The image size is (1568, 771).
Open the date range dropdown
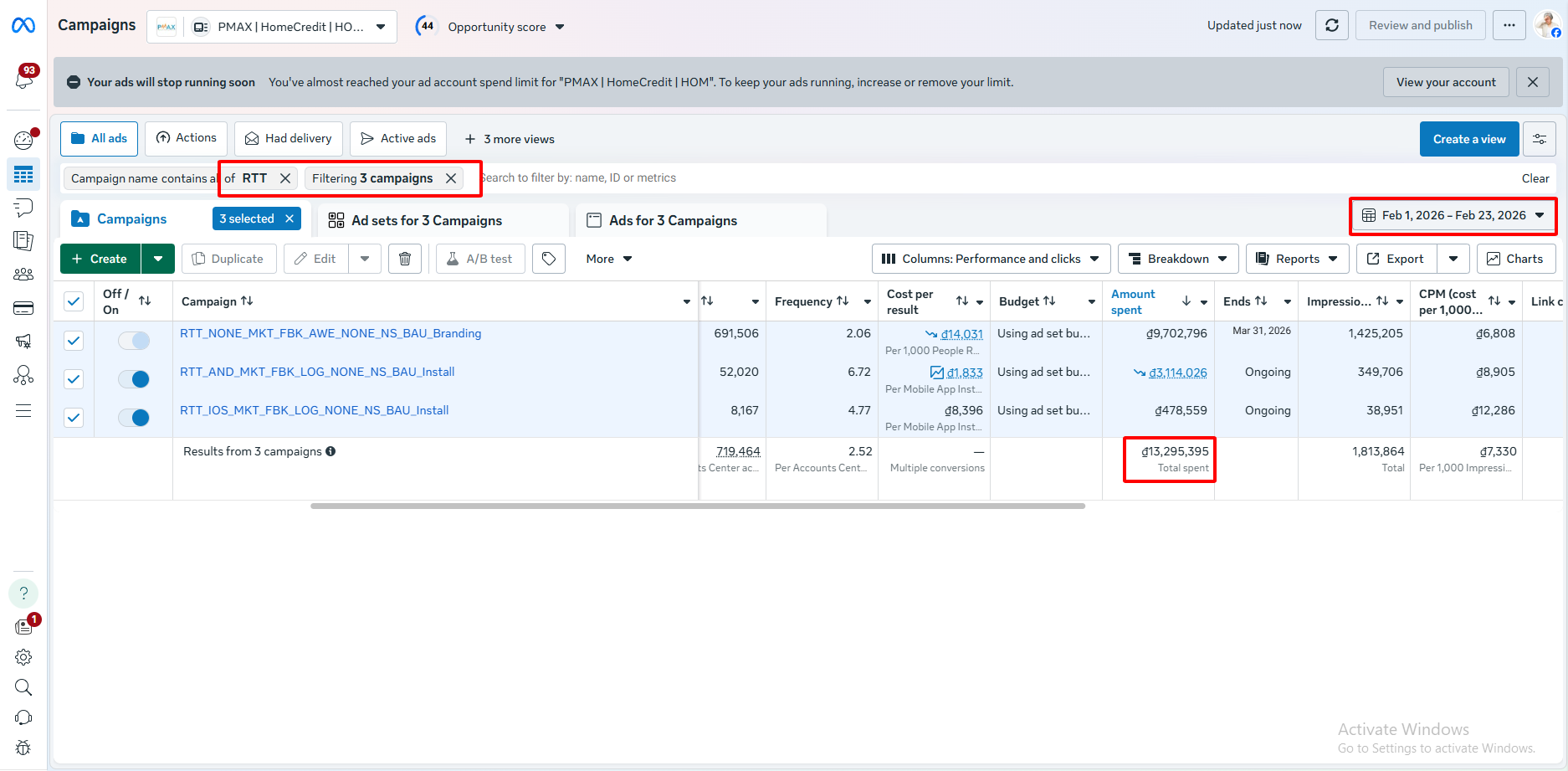click(1453, 215)
